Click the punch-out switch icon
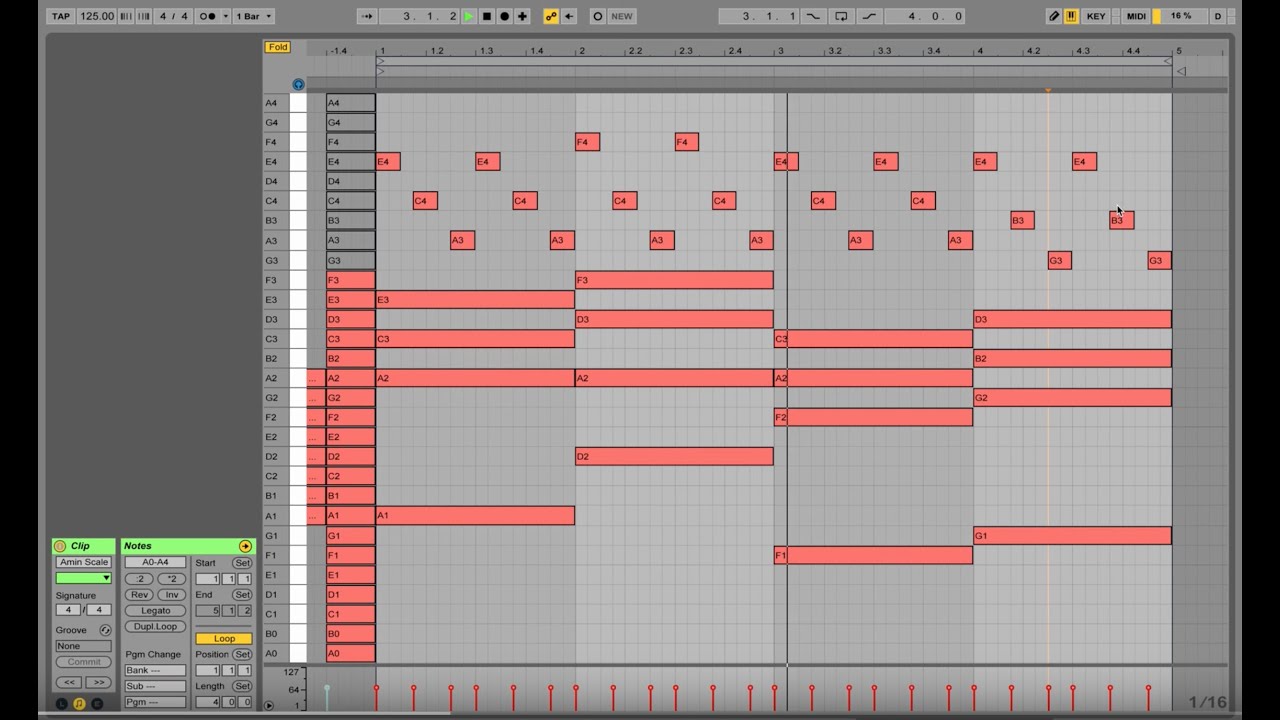Image resolution: width=1280 pixels, height=720 pixels. click(869, 16)
